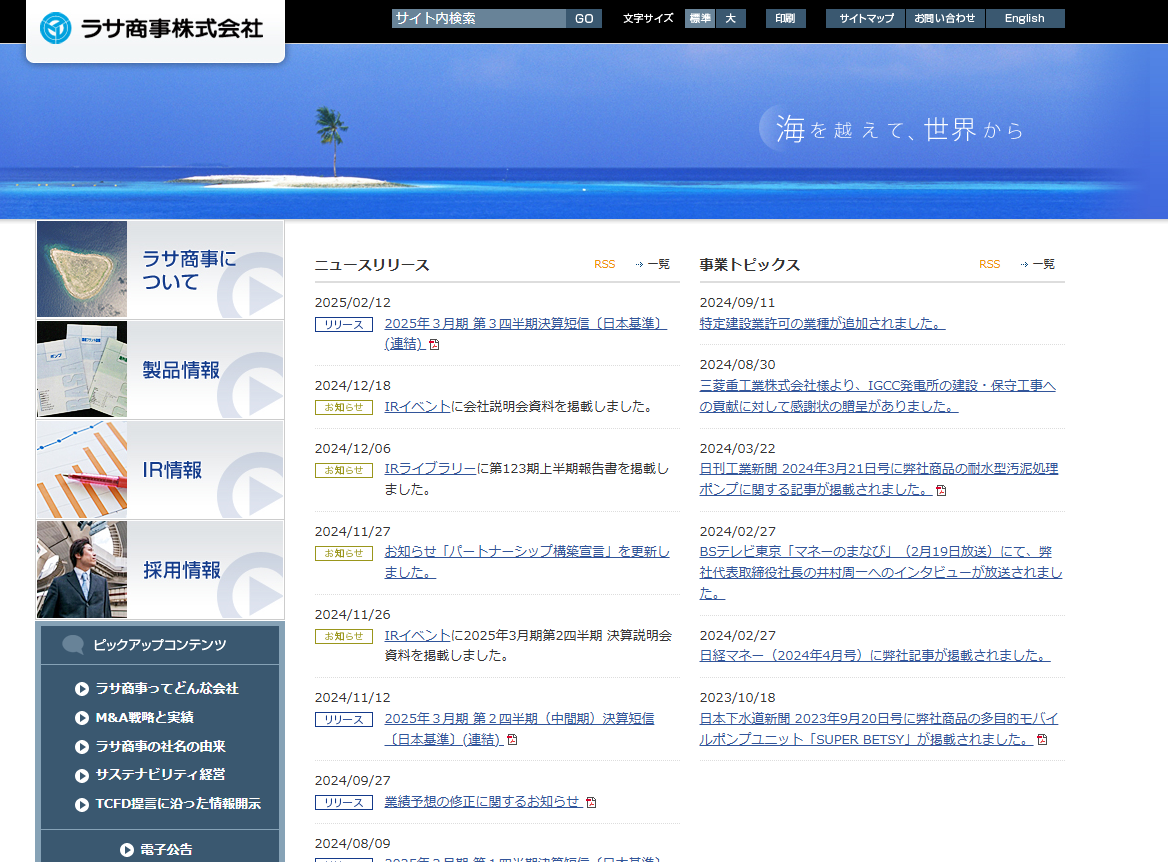The image size is (1168, 862).
Task: Click arrow icon beside 電子公告
Action: [x=127, y=850]
